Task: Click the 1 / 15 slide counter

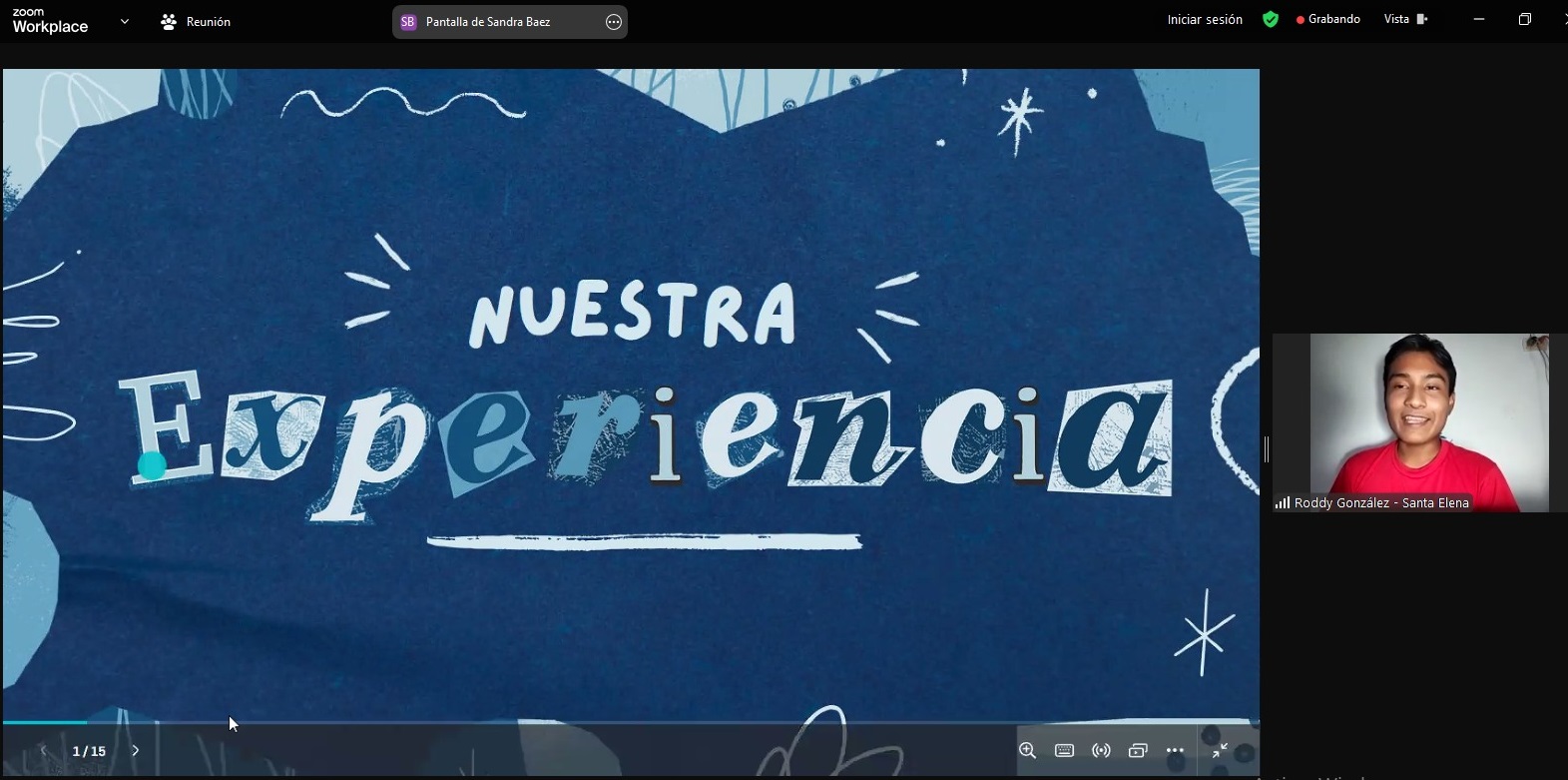Action: [89, 751]
